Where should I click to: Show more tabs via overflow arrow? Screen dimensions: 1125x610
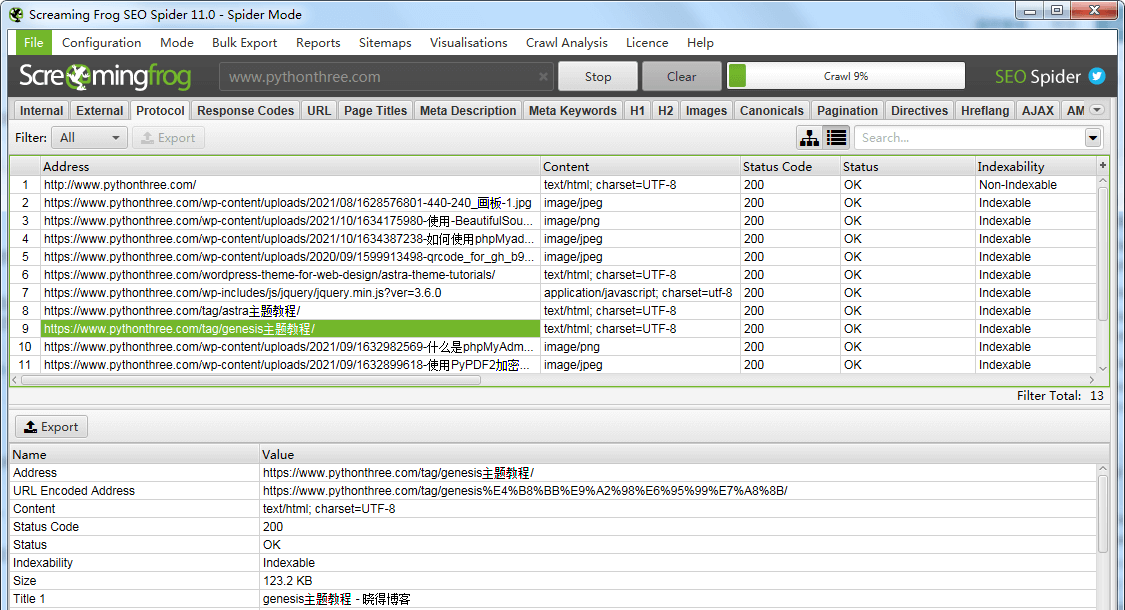(1096, 110)
